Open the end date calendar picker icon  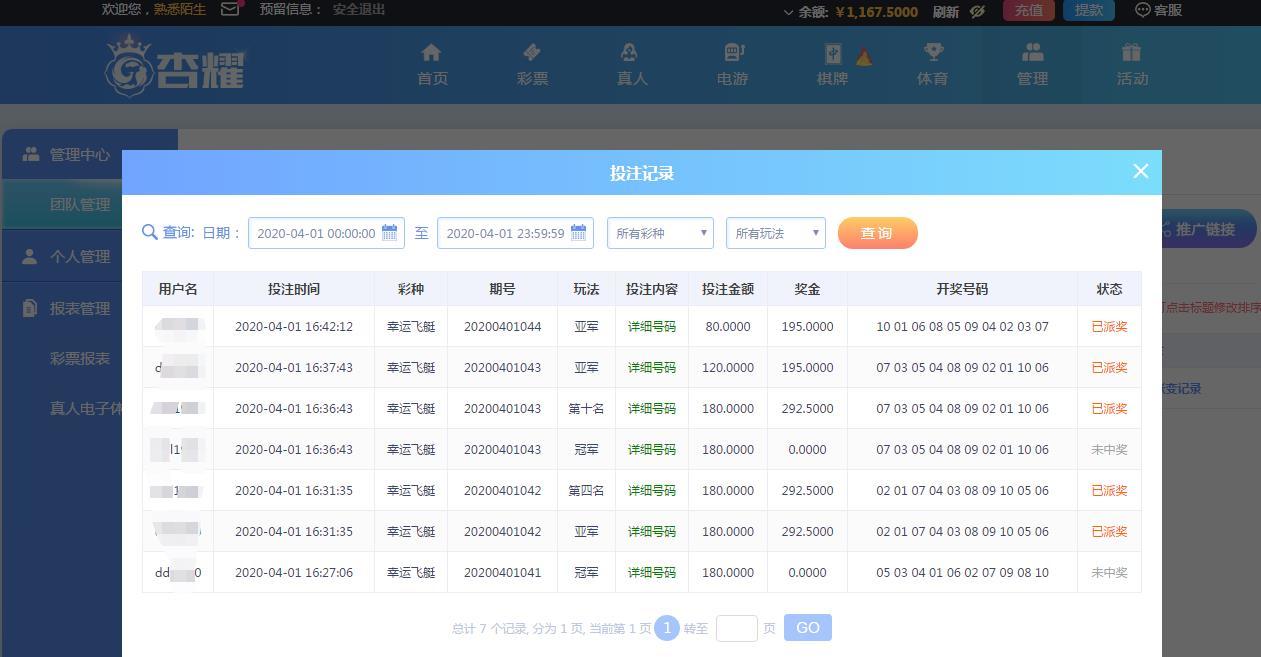pyautogui.click(x=578, y=233)
